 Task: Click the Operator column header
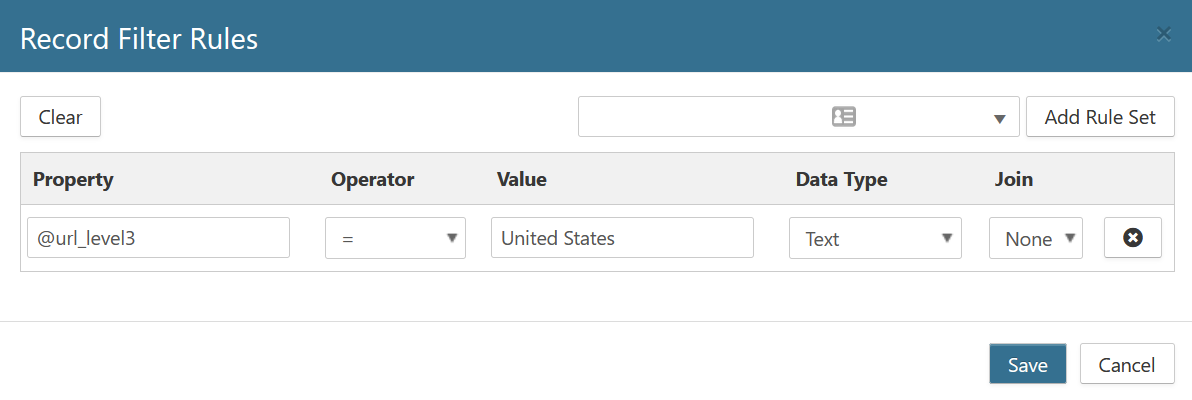tap(372, 180)
